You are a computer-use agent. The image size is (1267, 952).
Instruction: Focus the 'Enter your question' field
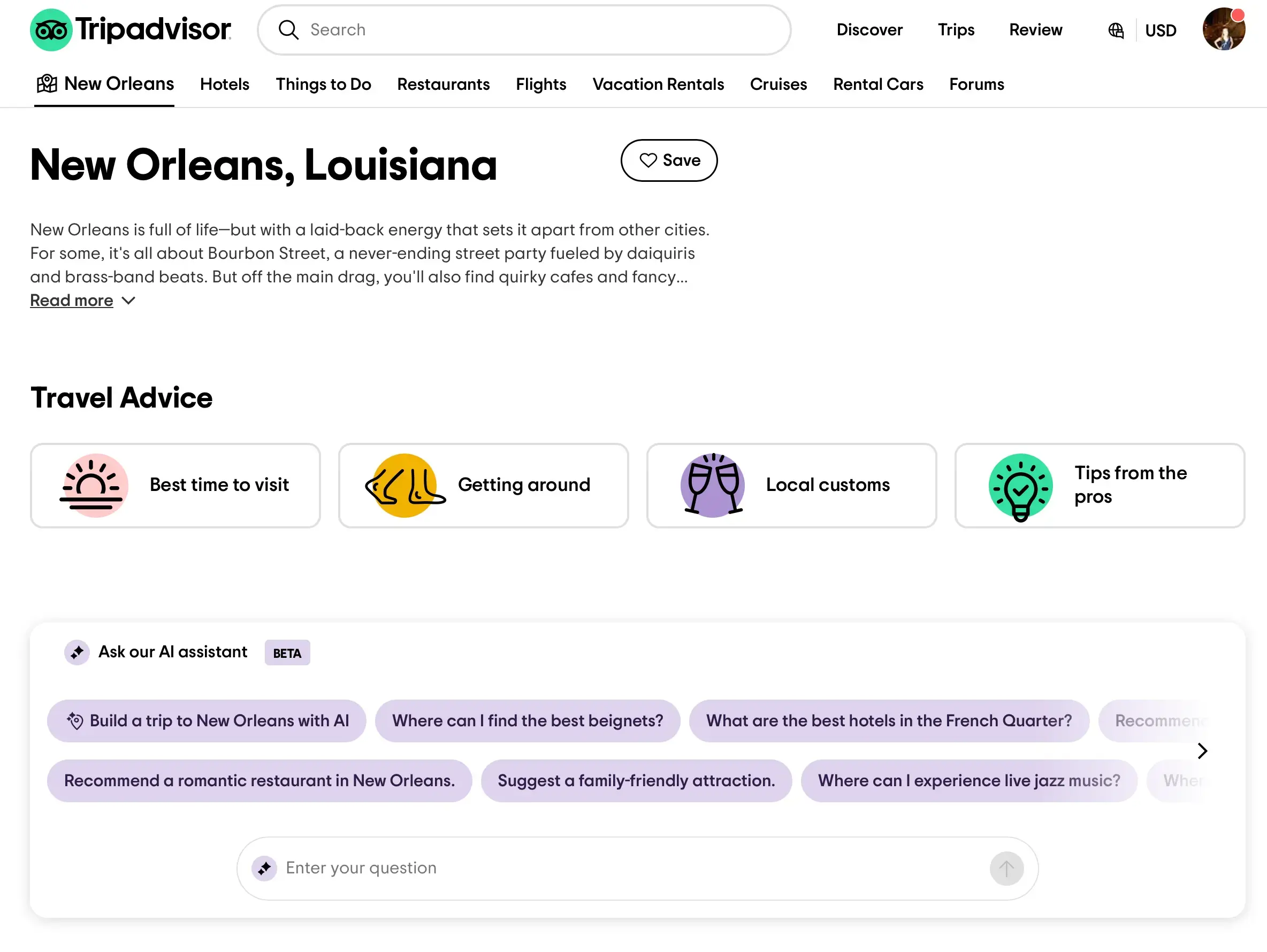(x=630, y=869)
